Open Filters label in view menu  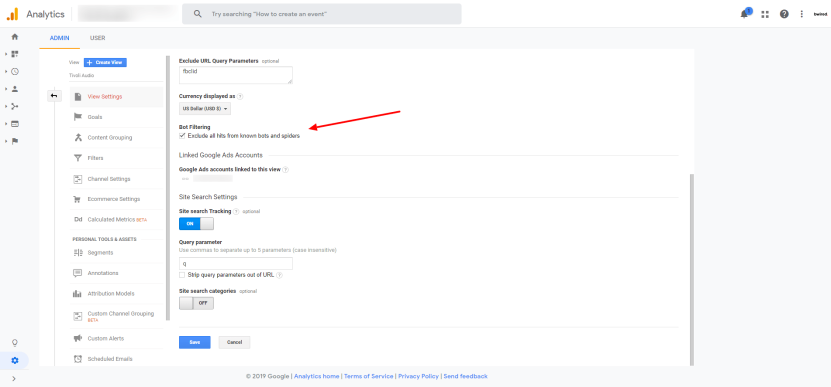95,158
